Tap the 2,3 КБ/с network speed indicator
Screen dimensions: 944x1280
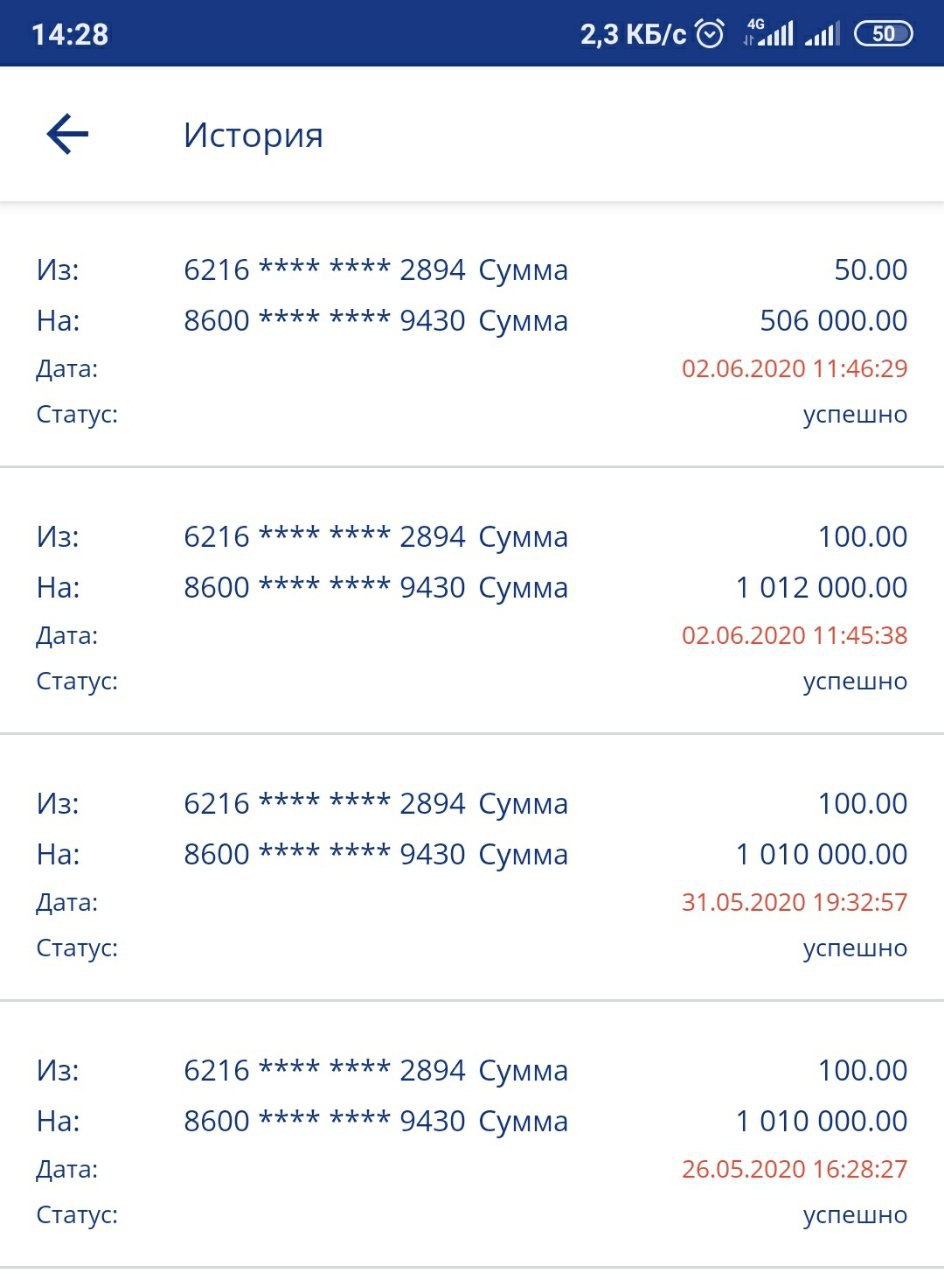tap(633, 34)
